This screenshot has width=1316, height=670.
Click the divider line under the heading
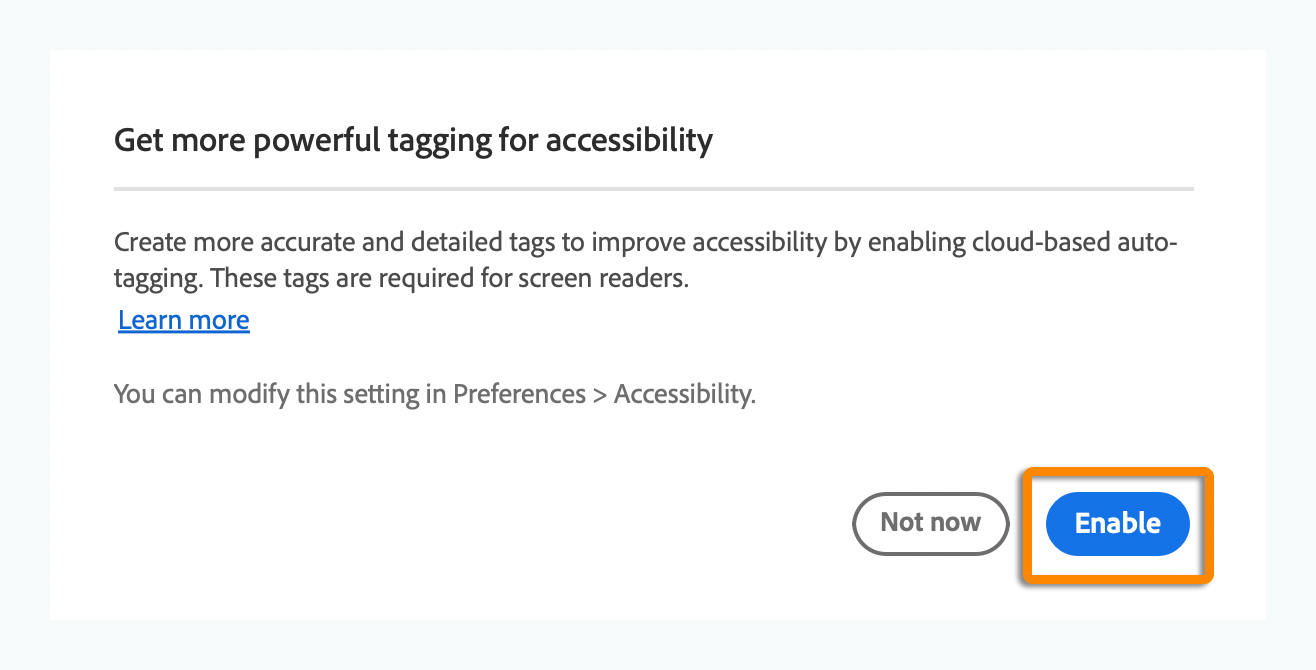[x=653, y=188]
